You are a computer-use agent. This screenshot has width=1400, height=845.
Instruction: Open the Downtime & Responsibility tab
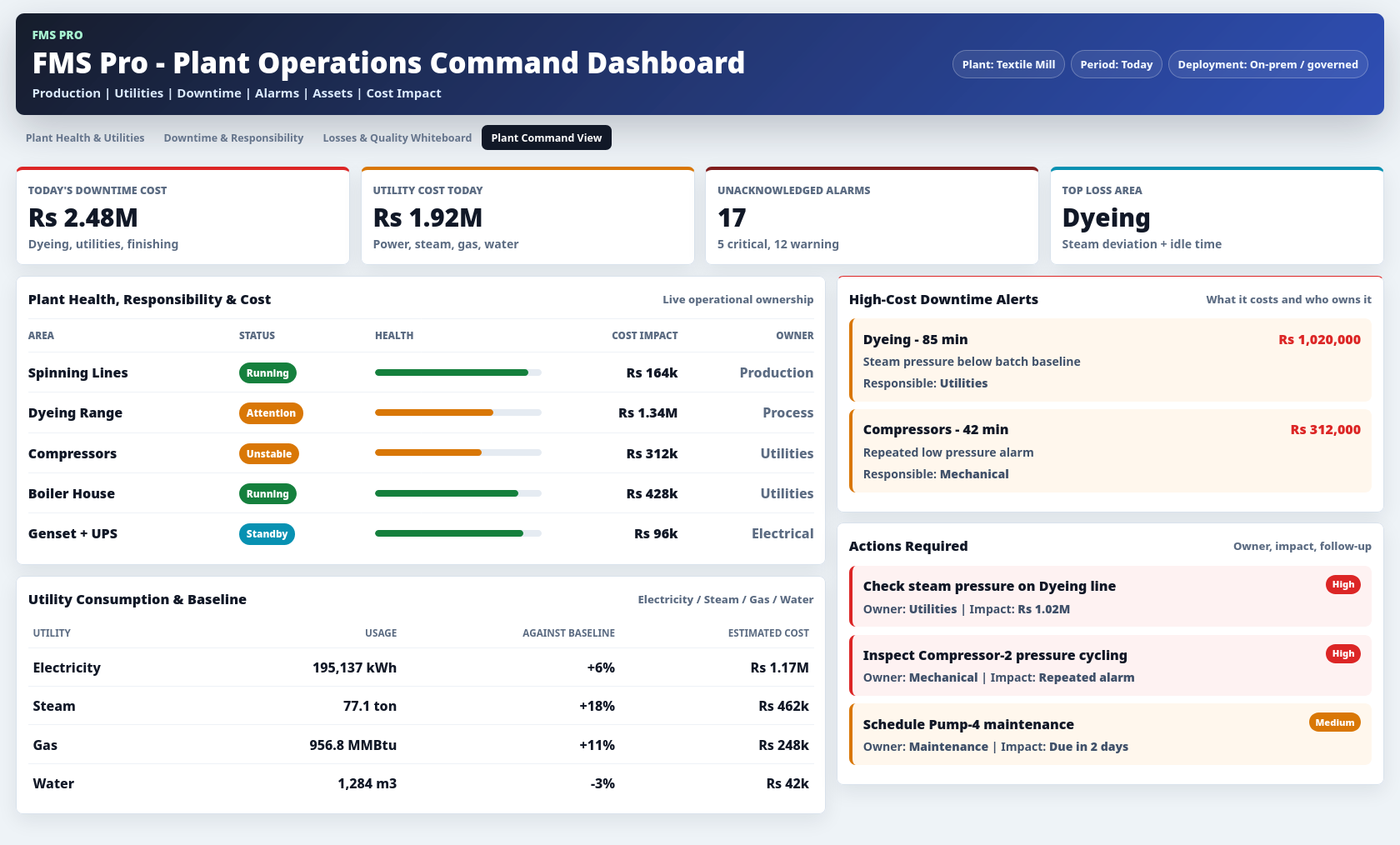[233, 137]
